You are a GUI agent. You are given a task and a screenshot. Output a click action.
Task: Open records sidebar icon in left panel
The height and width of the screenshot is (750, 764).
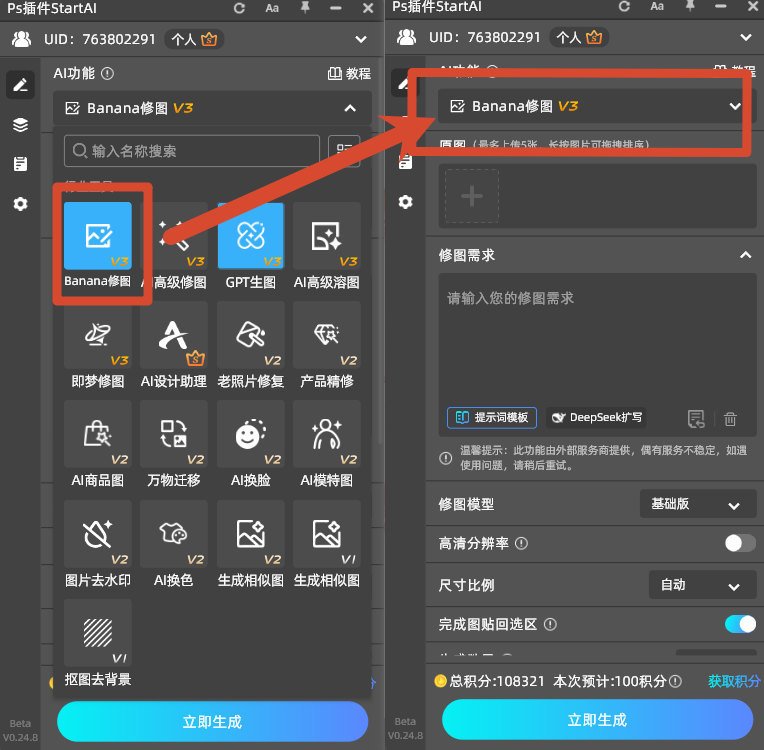[x=20, y=164]
